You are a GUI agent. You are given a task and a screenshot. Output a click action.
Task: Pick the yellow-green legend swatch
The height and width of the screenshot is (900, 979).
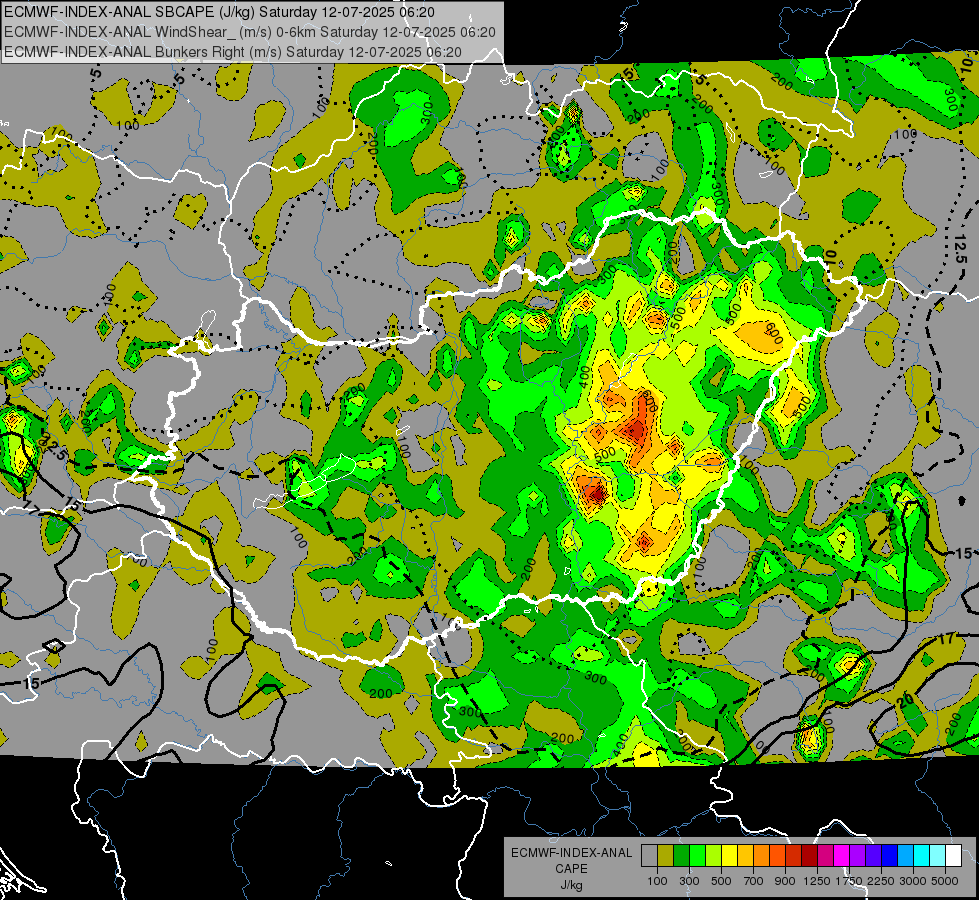point(714,856)
